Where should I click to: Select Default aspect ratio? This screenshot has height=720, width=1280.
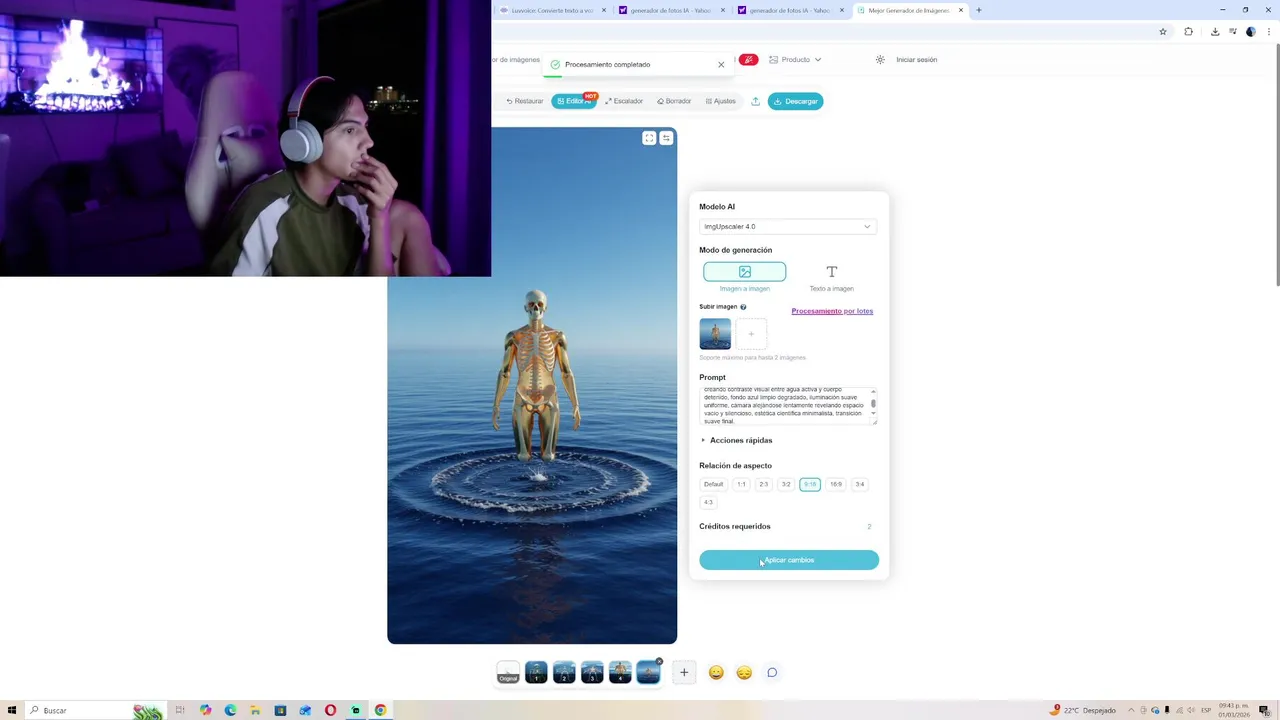tap(713, 484)
